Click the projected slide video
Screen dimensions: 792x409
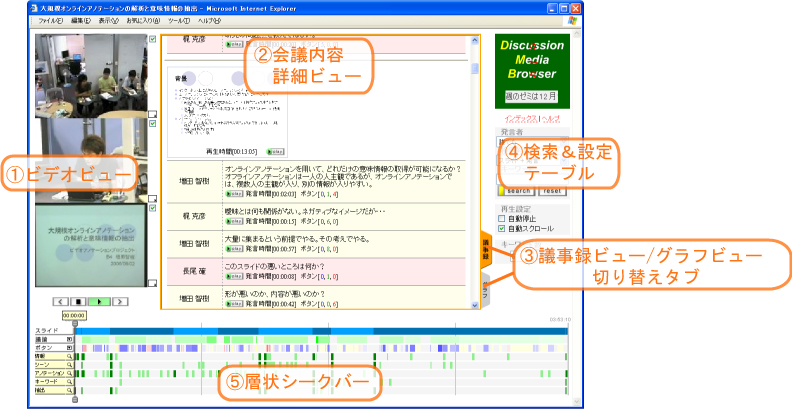pyautogui.click(x=91, y=245)
